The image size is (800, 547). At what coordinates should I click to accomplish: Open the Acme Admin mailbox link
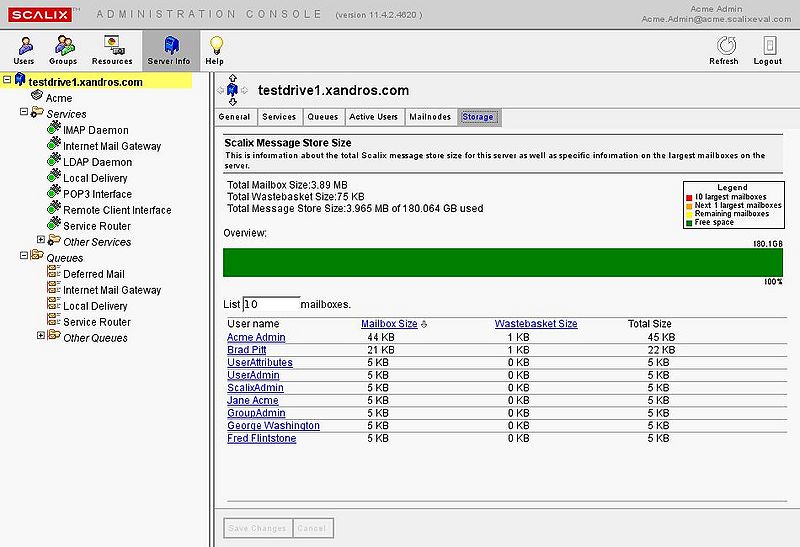256,338
